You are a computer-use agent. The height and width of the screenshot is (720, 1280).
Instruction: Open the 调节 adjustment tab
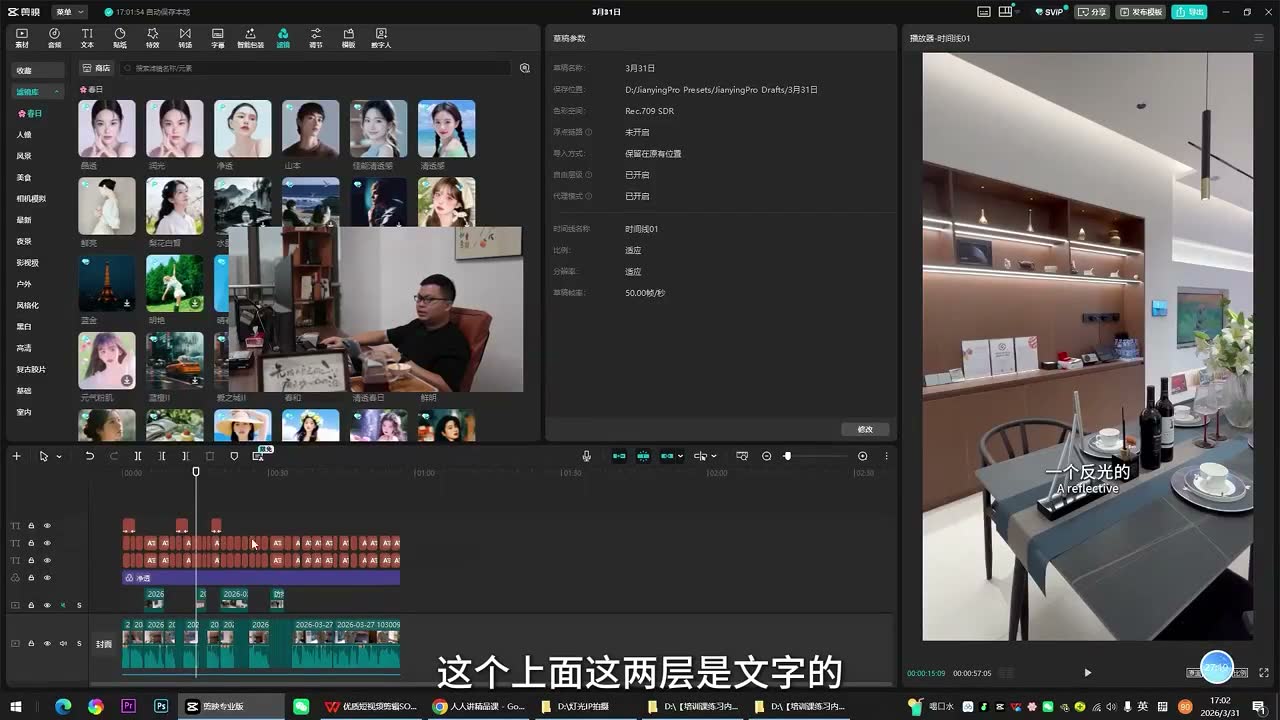tap(316, 38)
